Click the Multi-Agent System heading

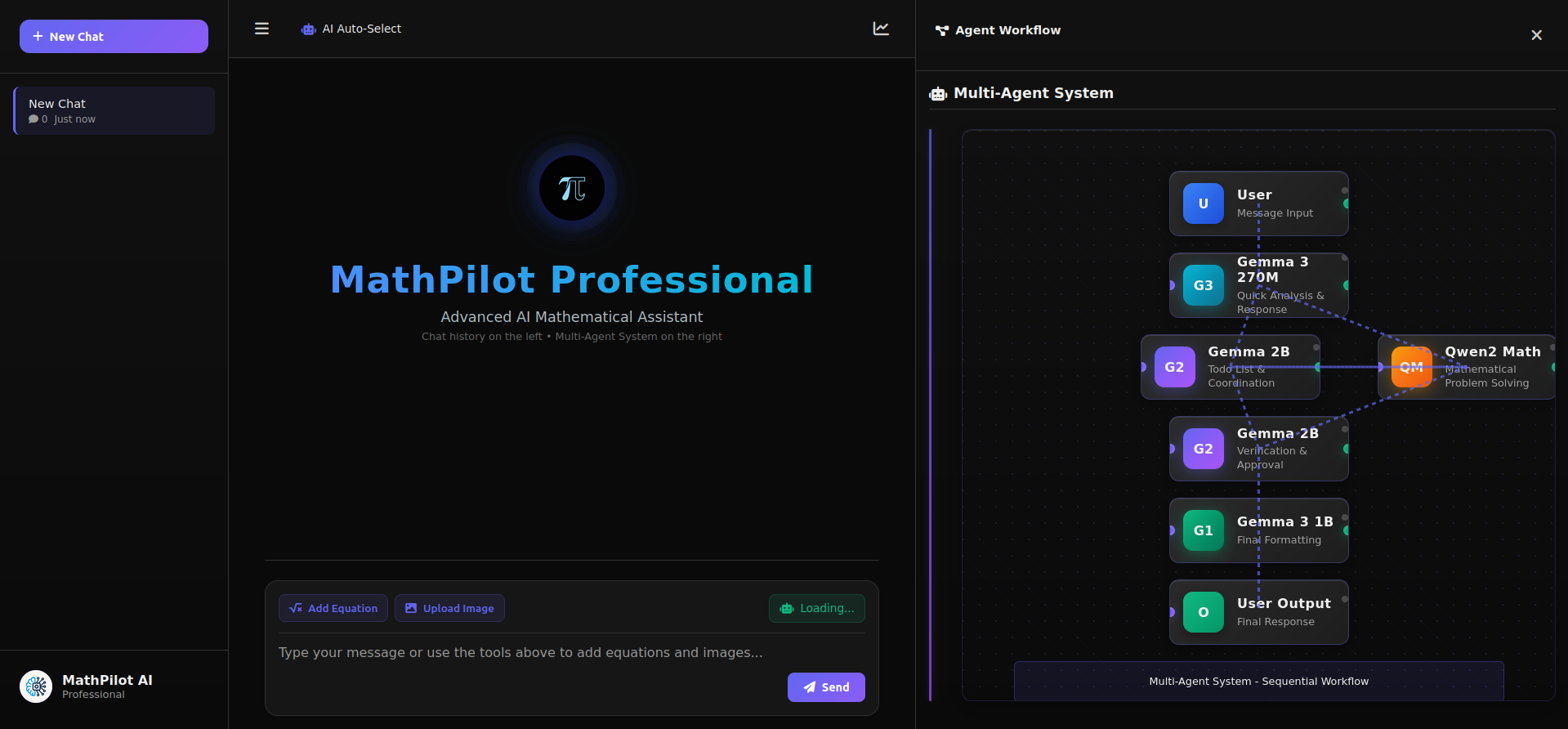(1034, 93)
